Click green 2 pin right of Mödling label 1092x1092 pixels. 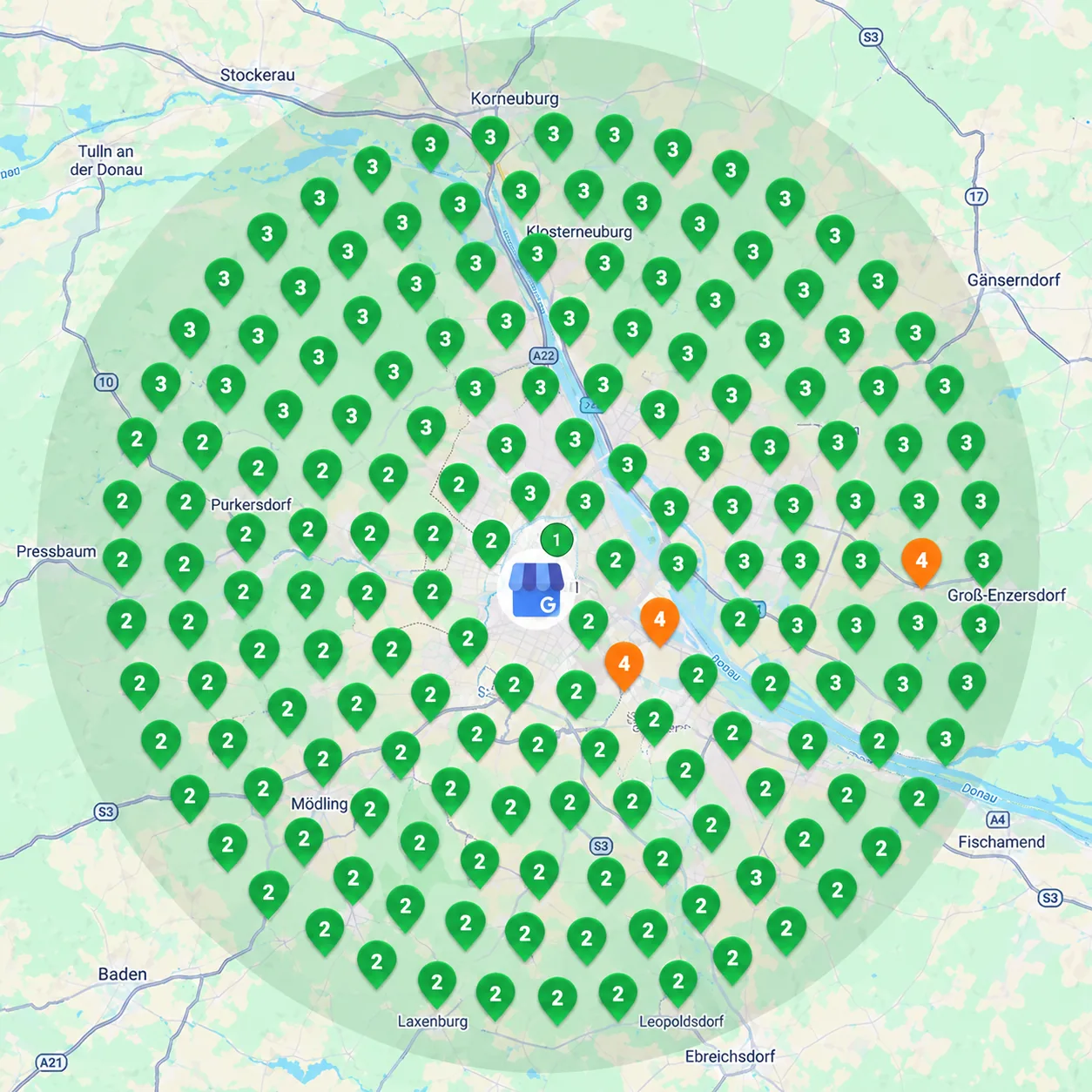(370, 812)
